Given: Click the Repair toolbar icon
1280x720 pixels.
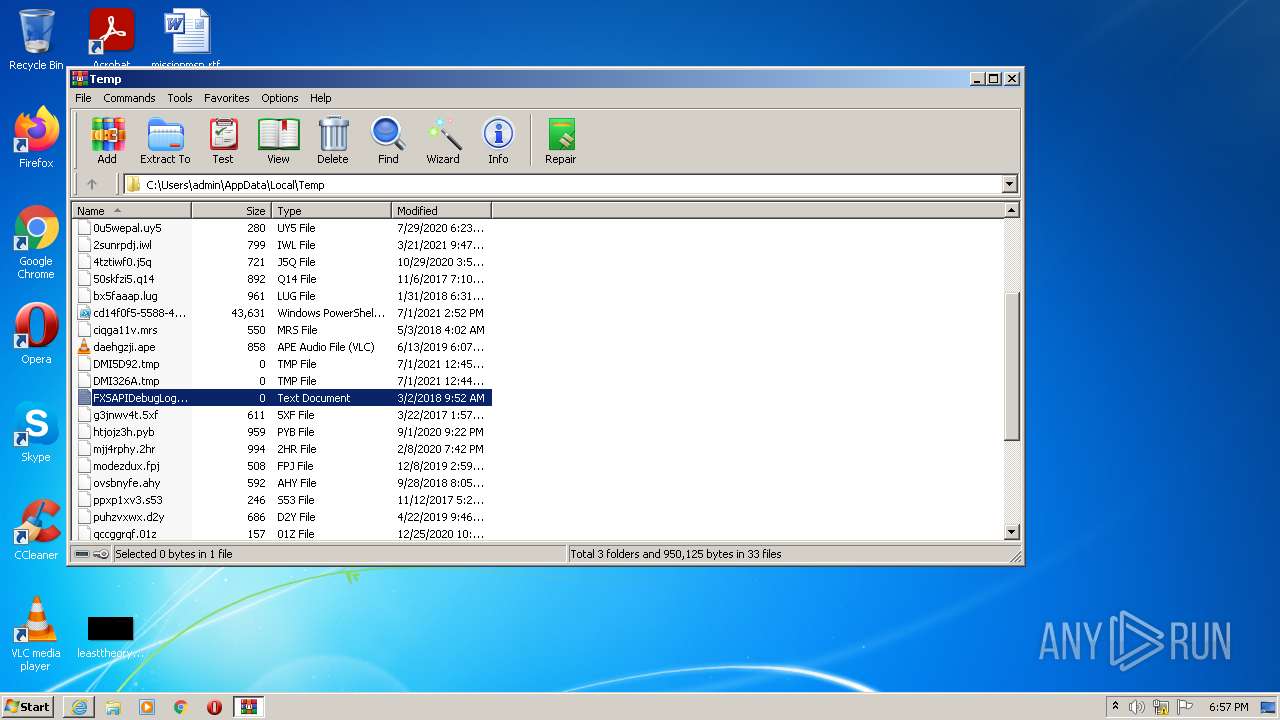Looking at the screenshot, I should tap(560, 140).
